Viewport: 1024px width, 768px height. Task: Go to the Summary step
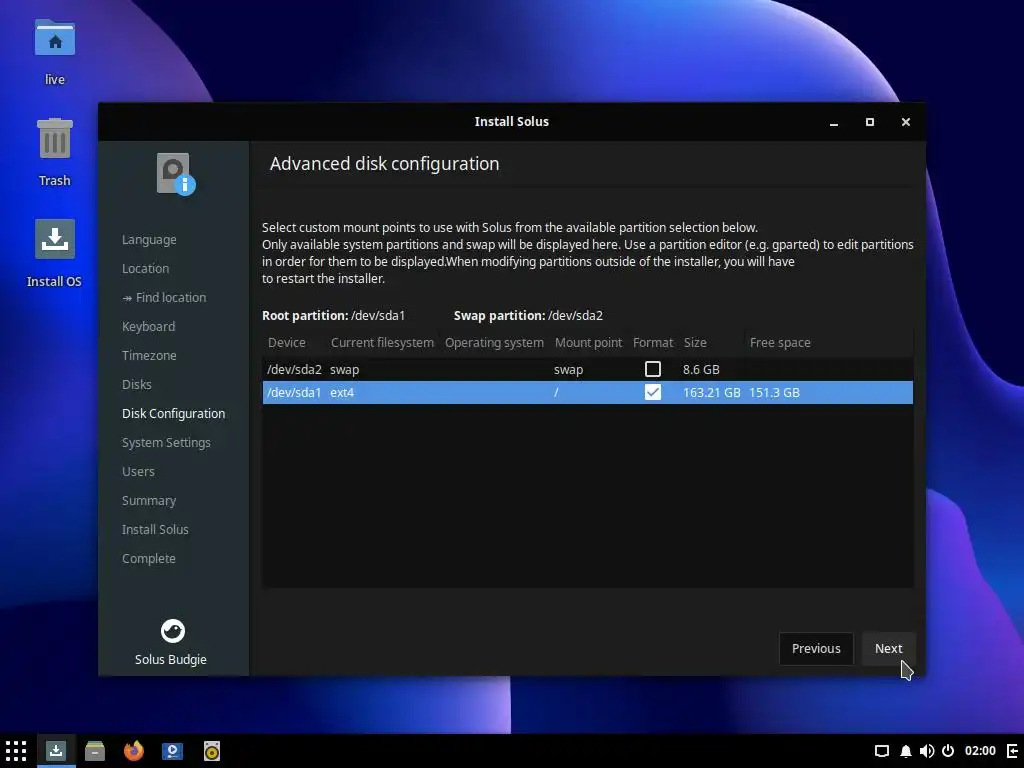(x=149, y=500)
